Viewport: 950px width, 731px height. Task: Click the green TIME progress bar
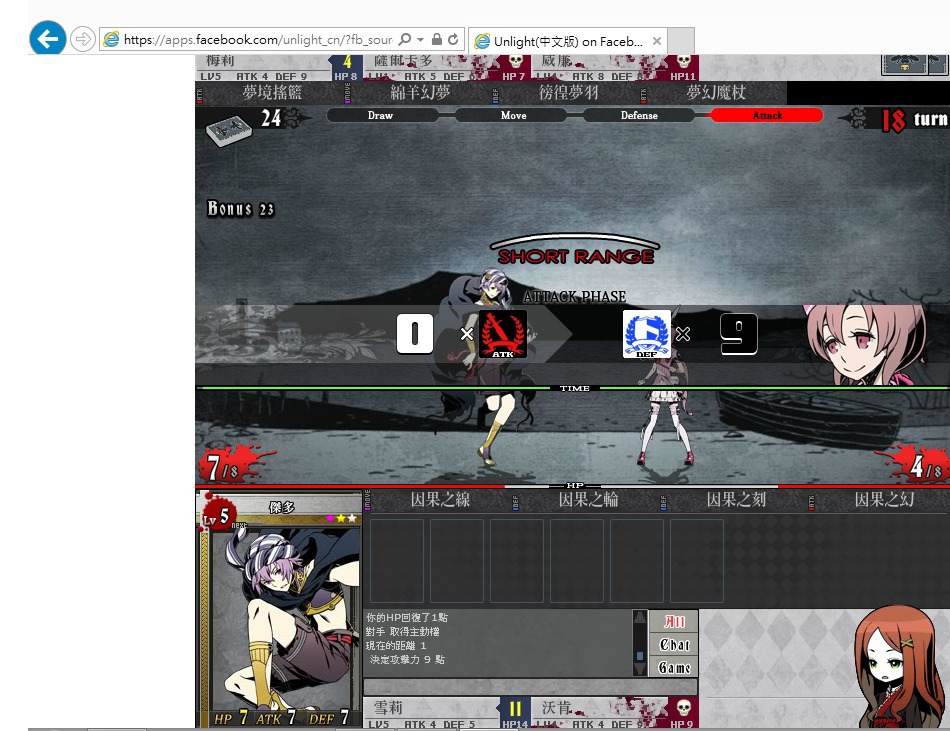(572, 388)
